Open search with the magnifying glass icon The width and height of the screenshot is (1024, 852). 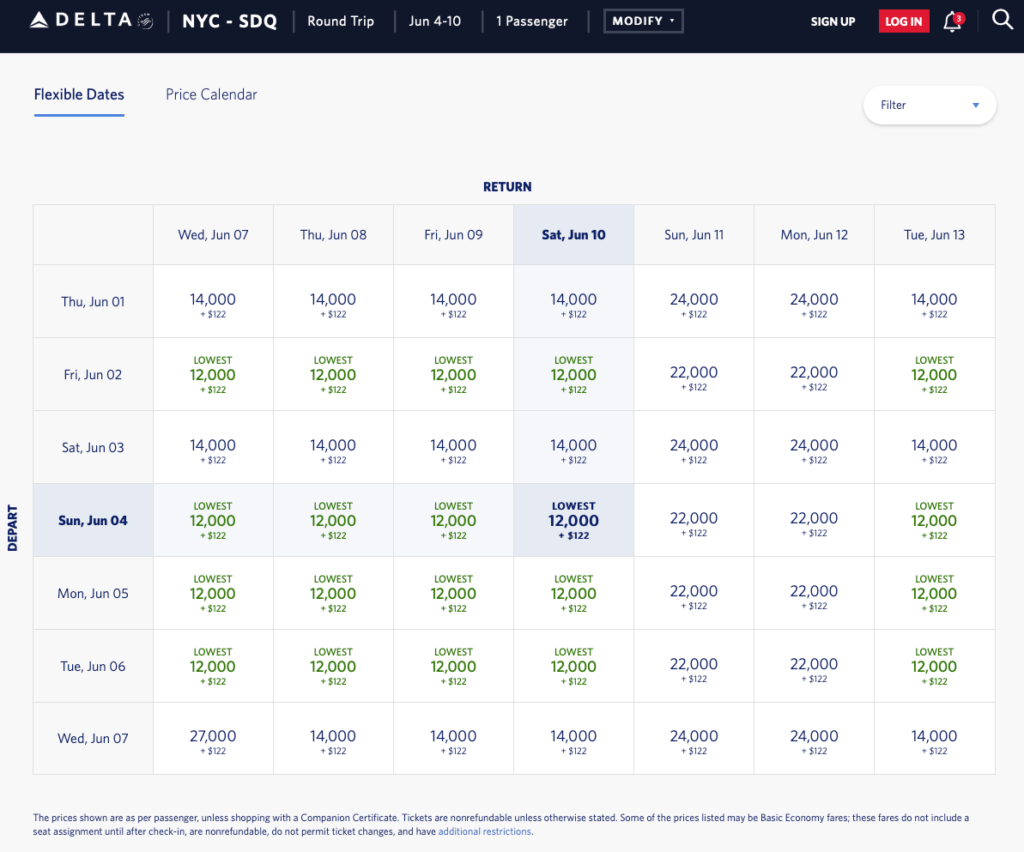click(x=1002, y=20)
